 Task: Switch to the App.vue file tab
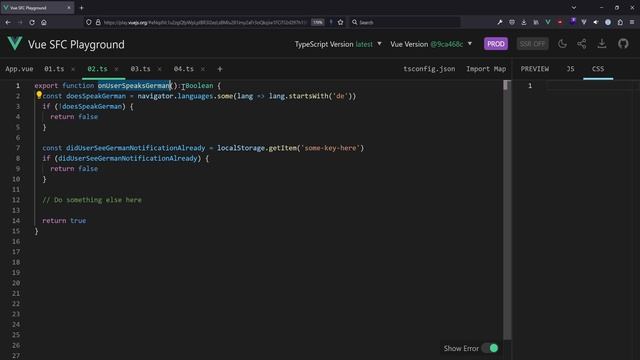point(19,69)
